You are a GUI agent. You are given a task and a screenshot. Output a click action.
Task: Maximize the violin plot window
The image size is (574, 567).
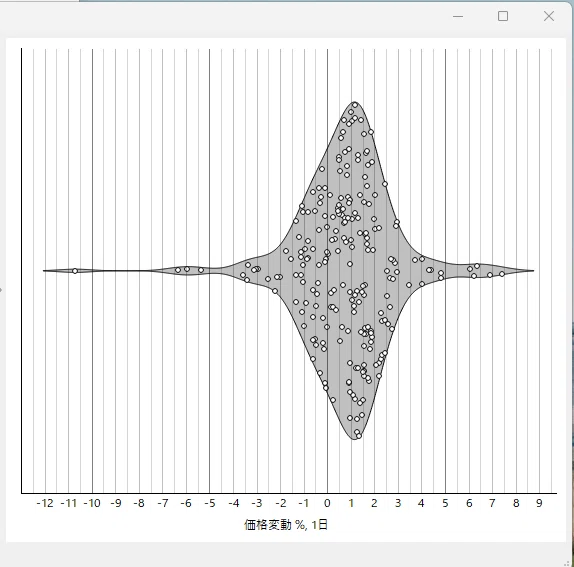click(x=503, y=16)
